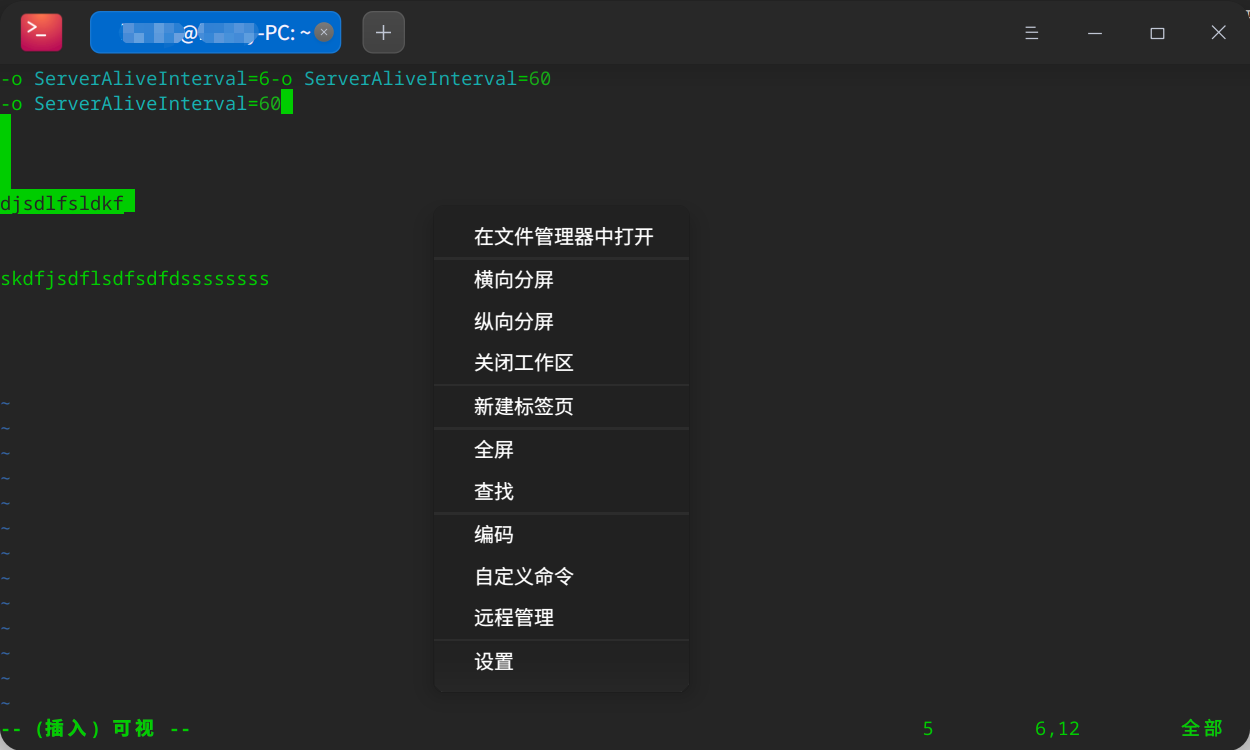This screenshot has height=750, width=1250.
Task: Select 纵向分屏 menu entry
Action: 562,322
